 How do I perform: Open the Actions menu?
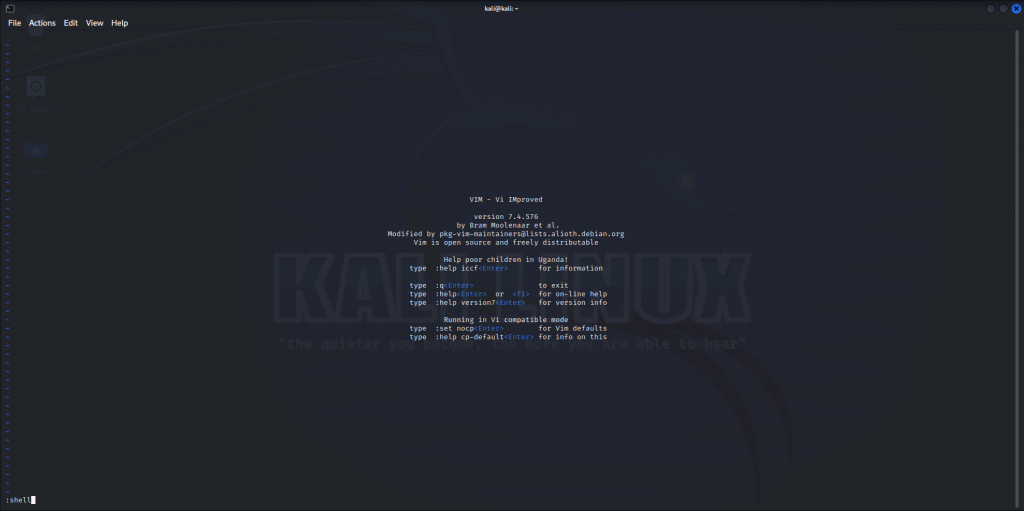click(x=42, y=23)
